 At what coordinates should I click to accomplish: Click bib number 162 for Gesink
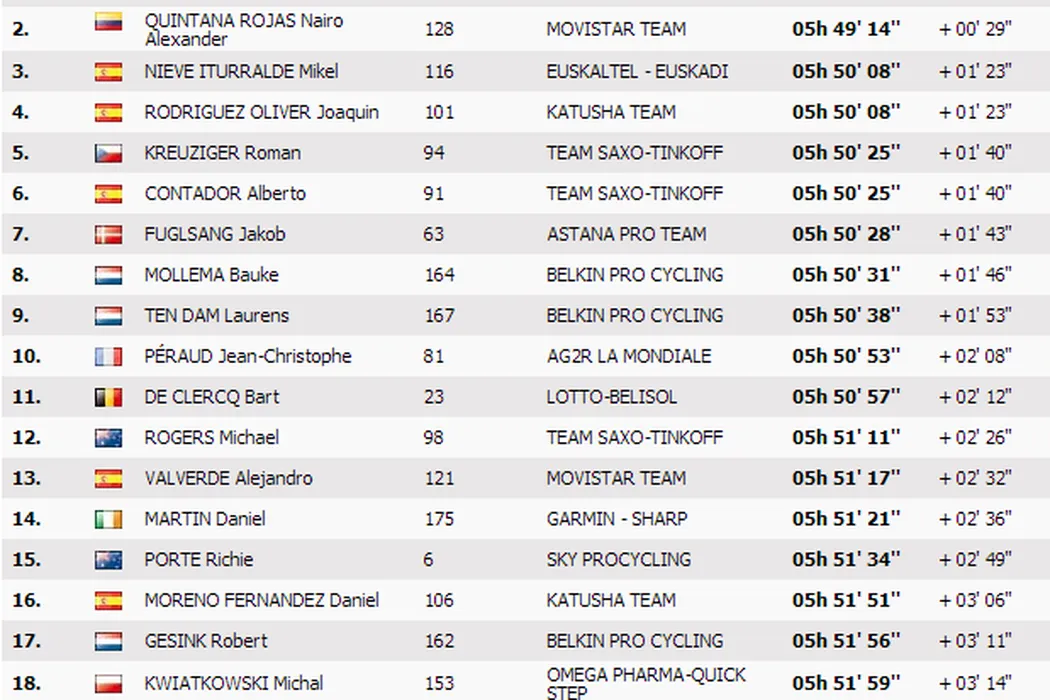click(439, 641)
